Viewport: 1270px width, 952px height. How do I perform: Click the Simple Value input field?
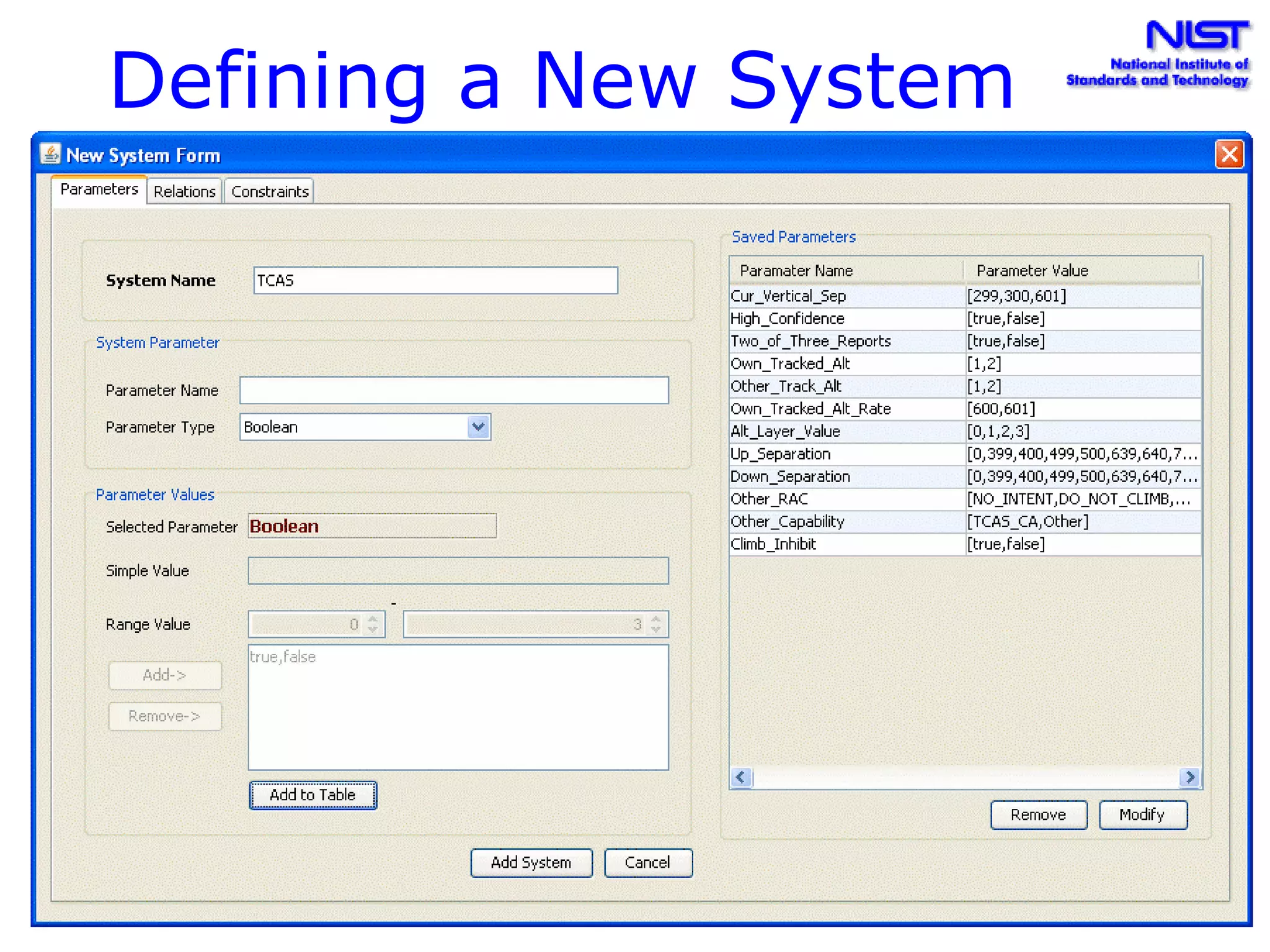point(458,571)
